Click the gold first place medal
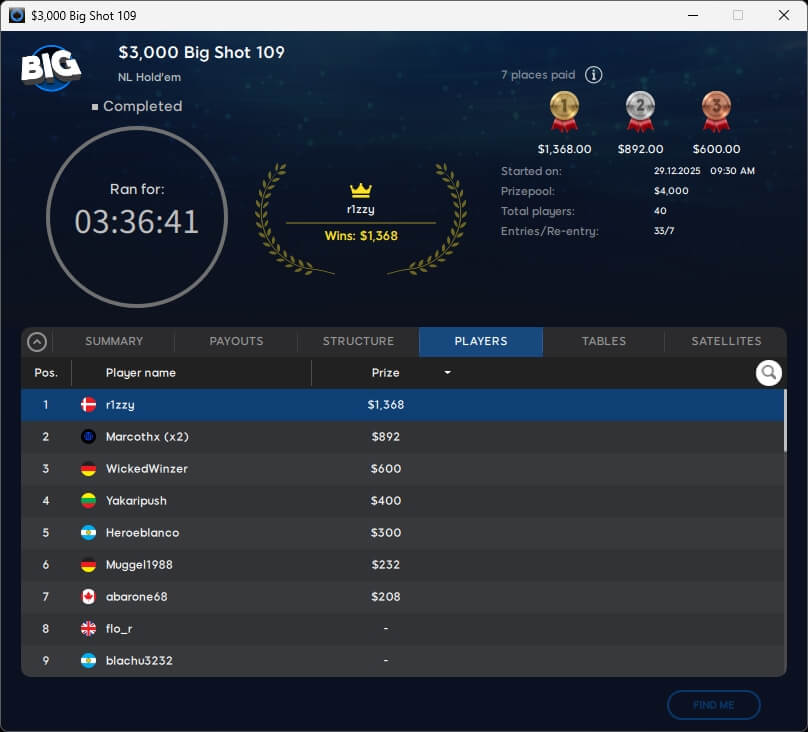Screen dimensions: 808x732 (564, 111)
